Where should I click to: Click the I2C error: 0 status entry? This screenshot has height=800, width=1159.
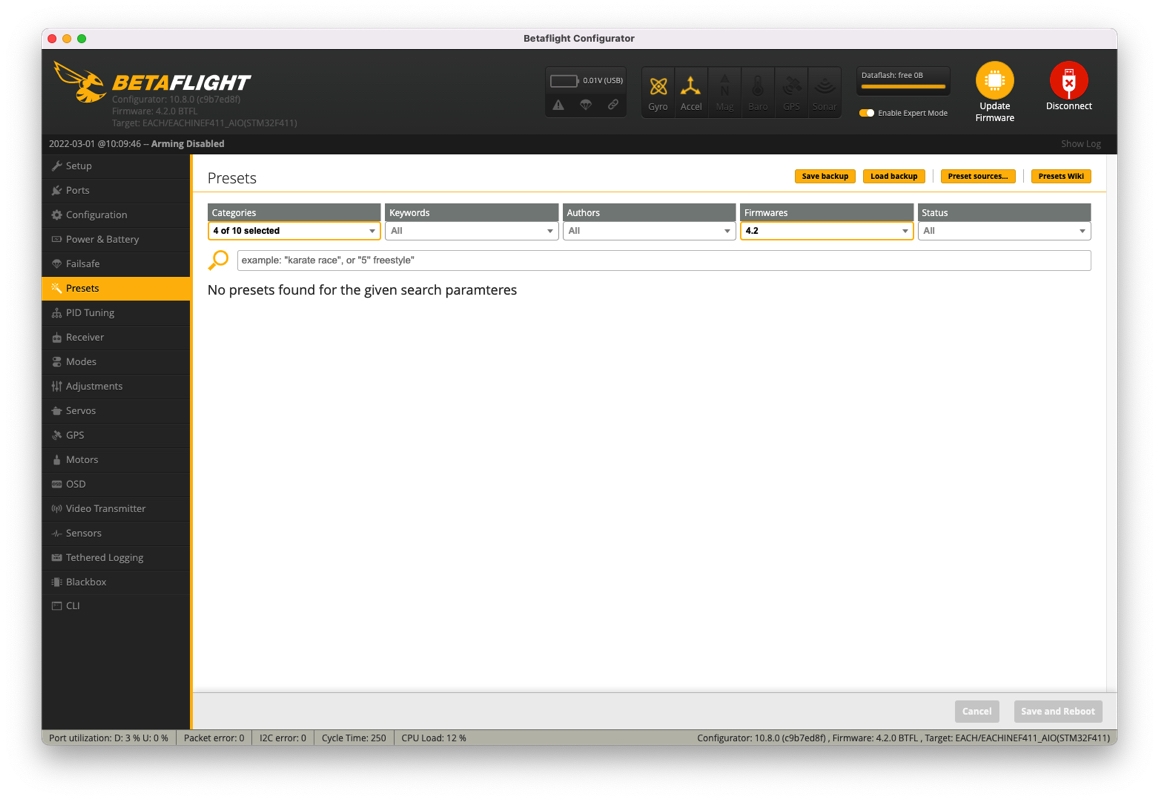click(x=282, y=738)
